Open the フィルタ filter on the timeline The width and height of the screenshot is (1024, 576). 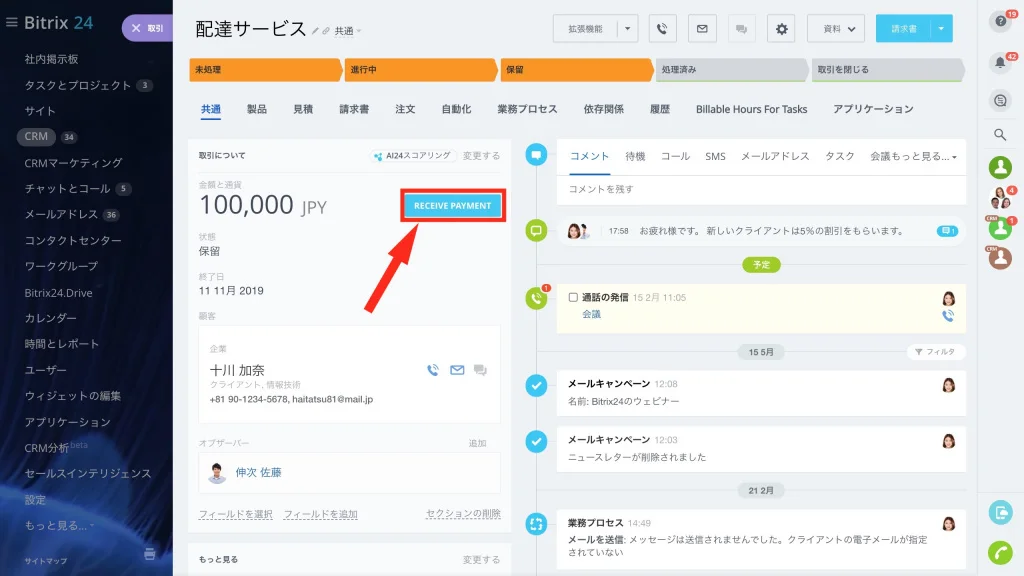935,352
